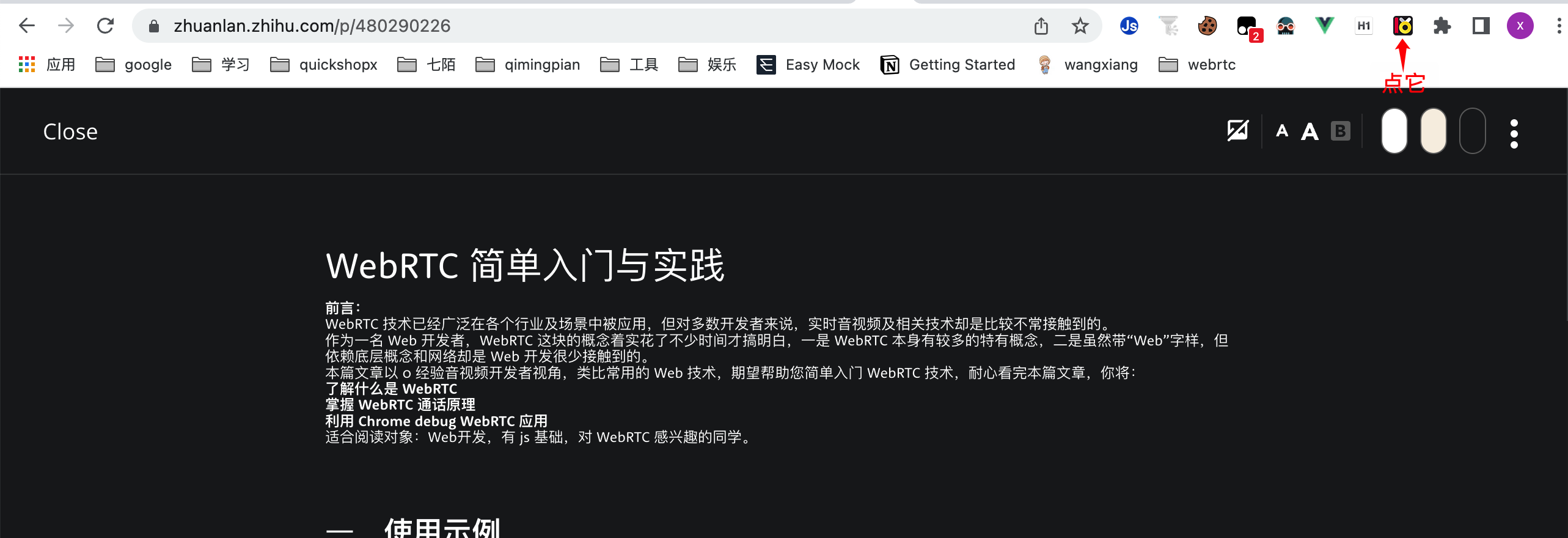Viewport: 1568px width, 538px height.
Task: Increase font size with large A
Action: (1310, 131)
